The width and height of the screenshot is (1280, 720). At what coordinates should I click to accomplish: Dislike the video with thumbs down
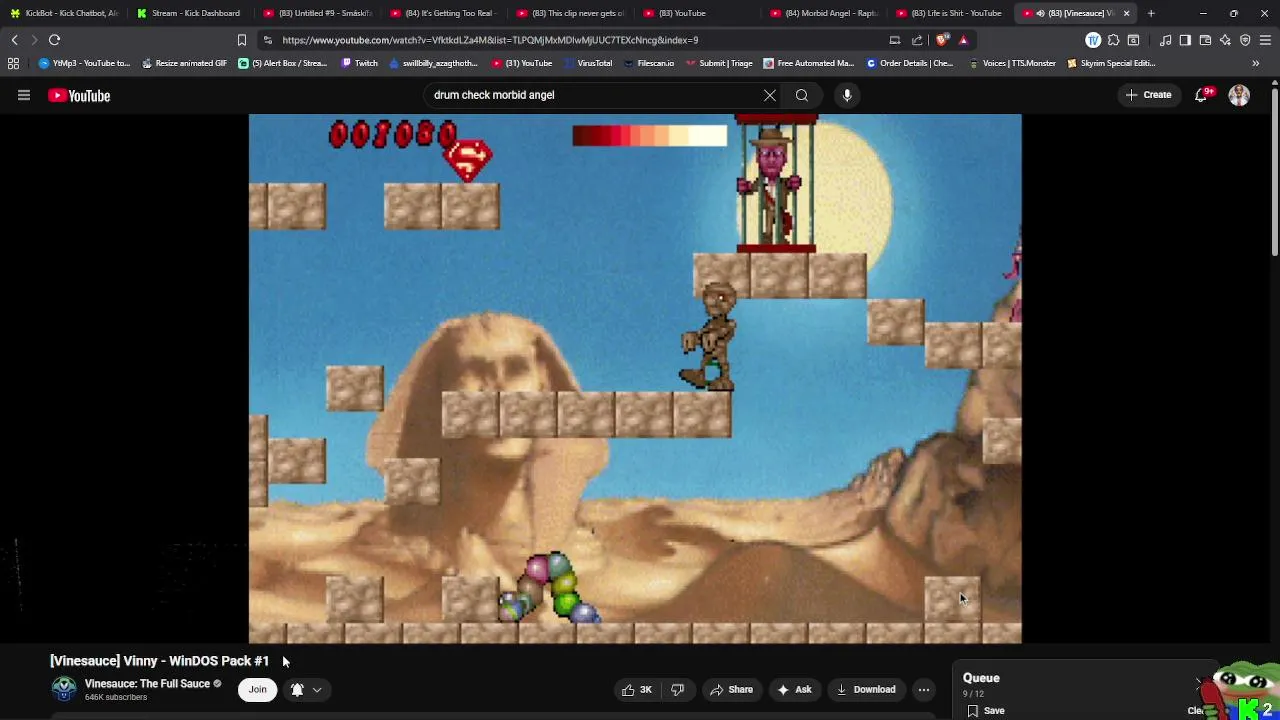pyautogui.click(x=678, y=690)
